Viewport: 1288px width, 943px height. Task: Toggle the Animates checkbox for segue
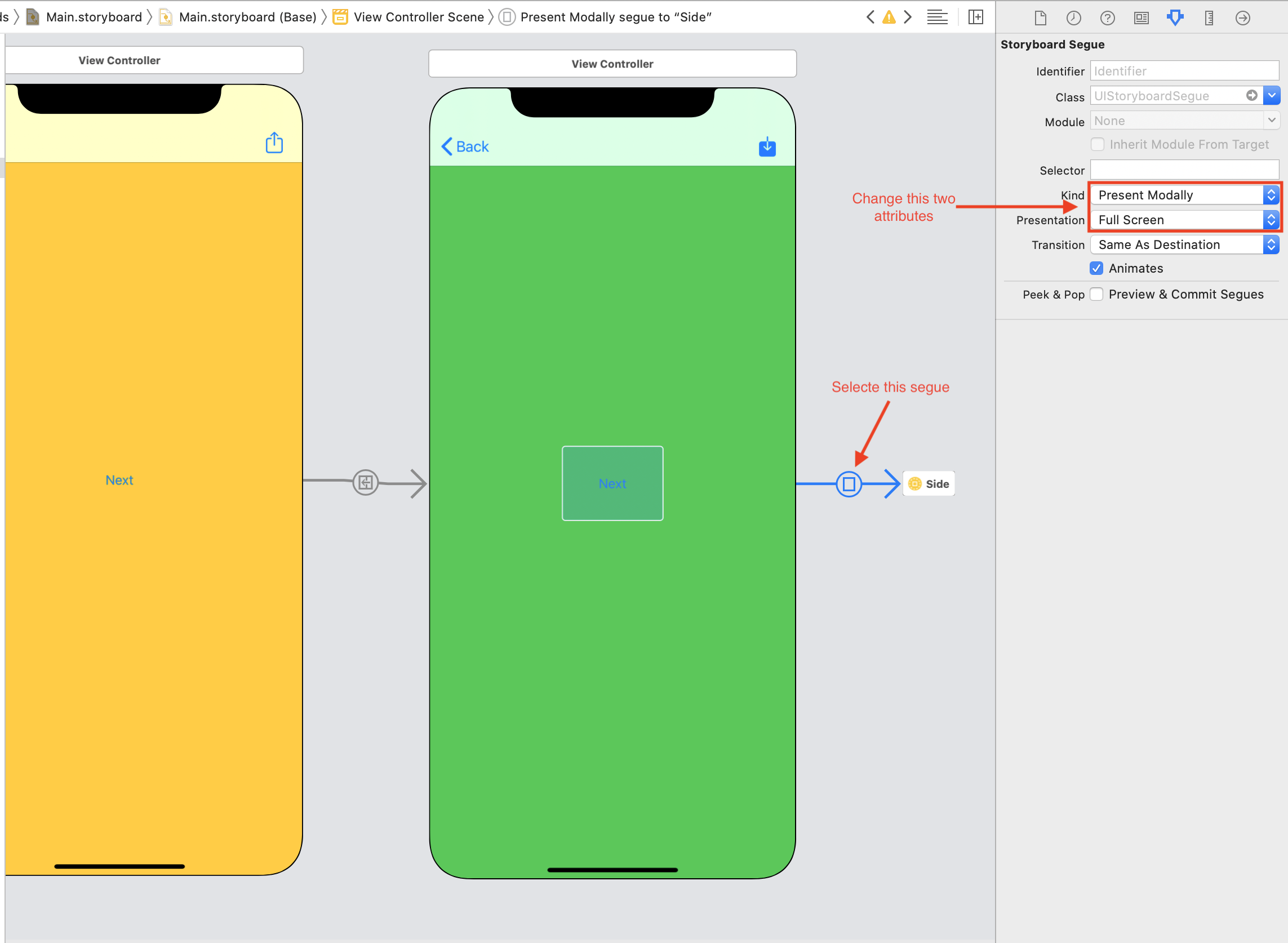tap(1097, 268)
